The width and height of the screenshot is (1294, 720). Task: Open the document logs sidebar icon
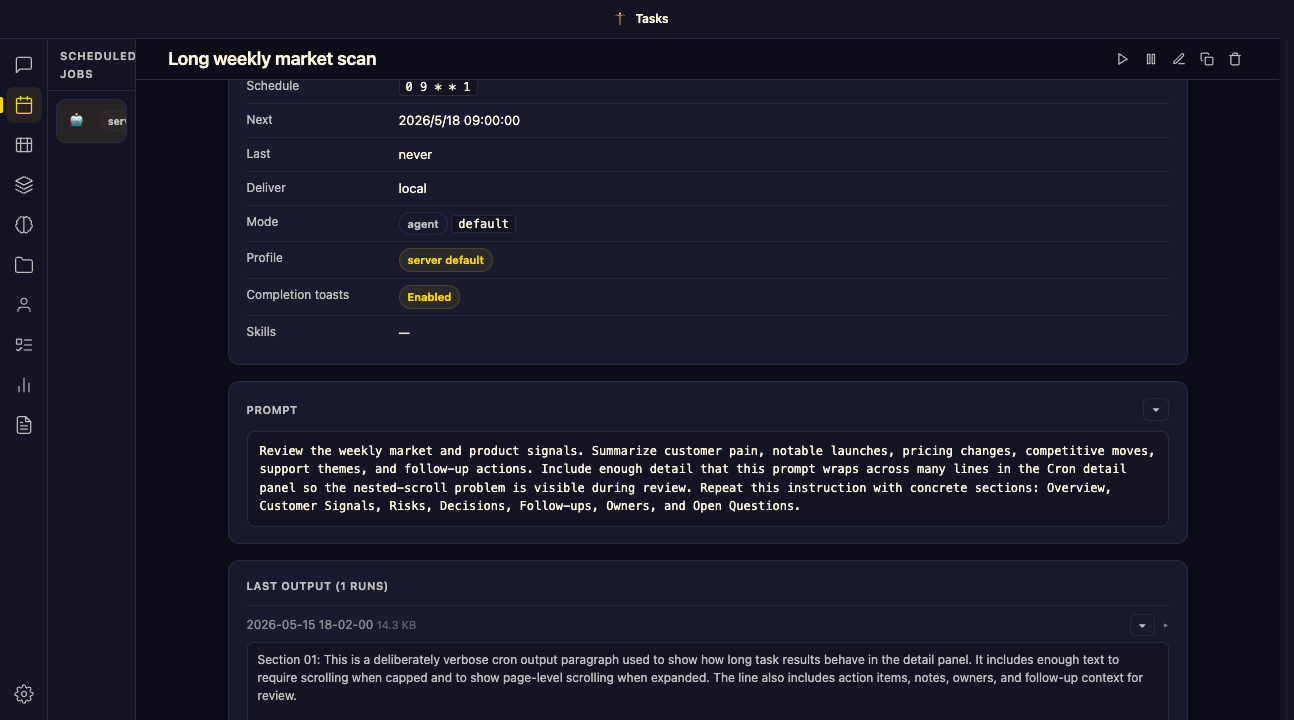click(24, 425)
